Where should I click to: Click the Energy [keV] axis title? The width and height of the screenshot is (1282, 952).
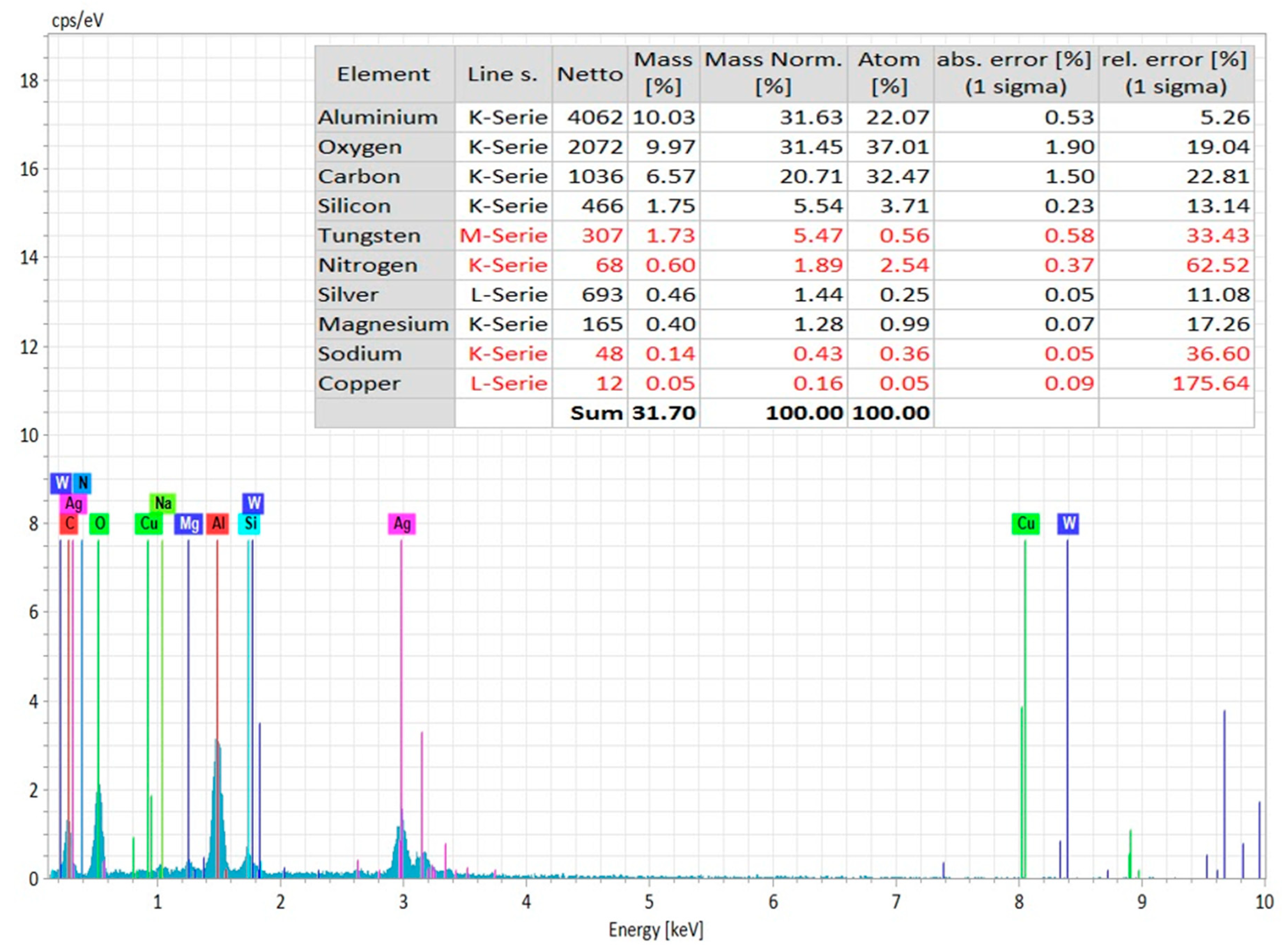click(x=656, y=929)
